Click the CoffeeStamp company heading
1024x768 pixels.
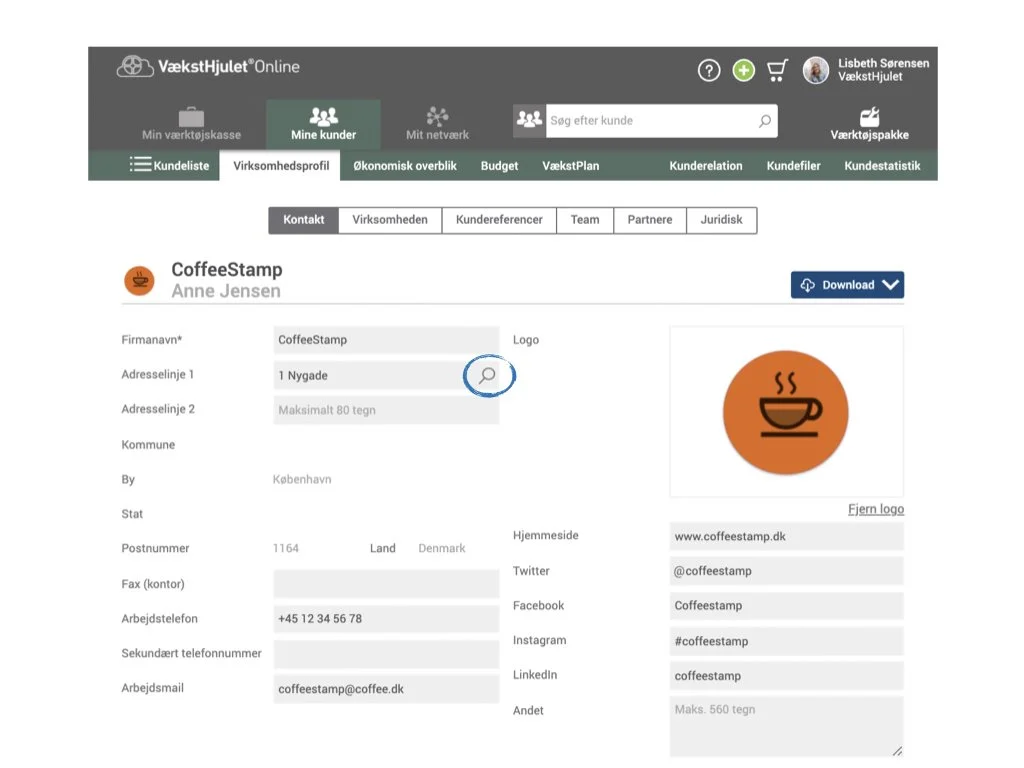227,269
